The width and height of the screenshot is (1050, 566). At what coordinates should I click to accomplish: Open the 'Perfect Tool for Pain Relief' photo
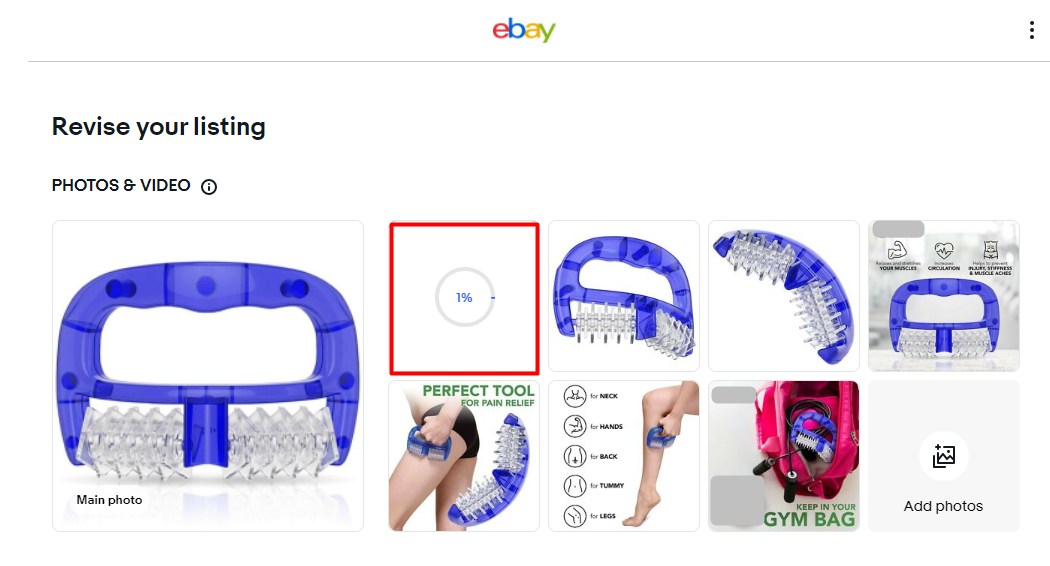point(464,456)
